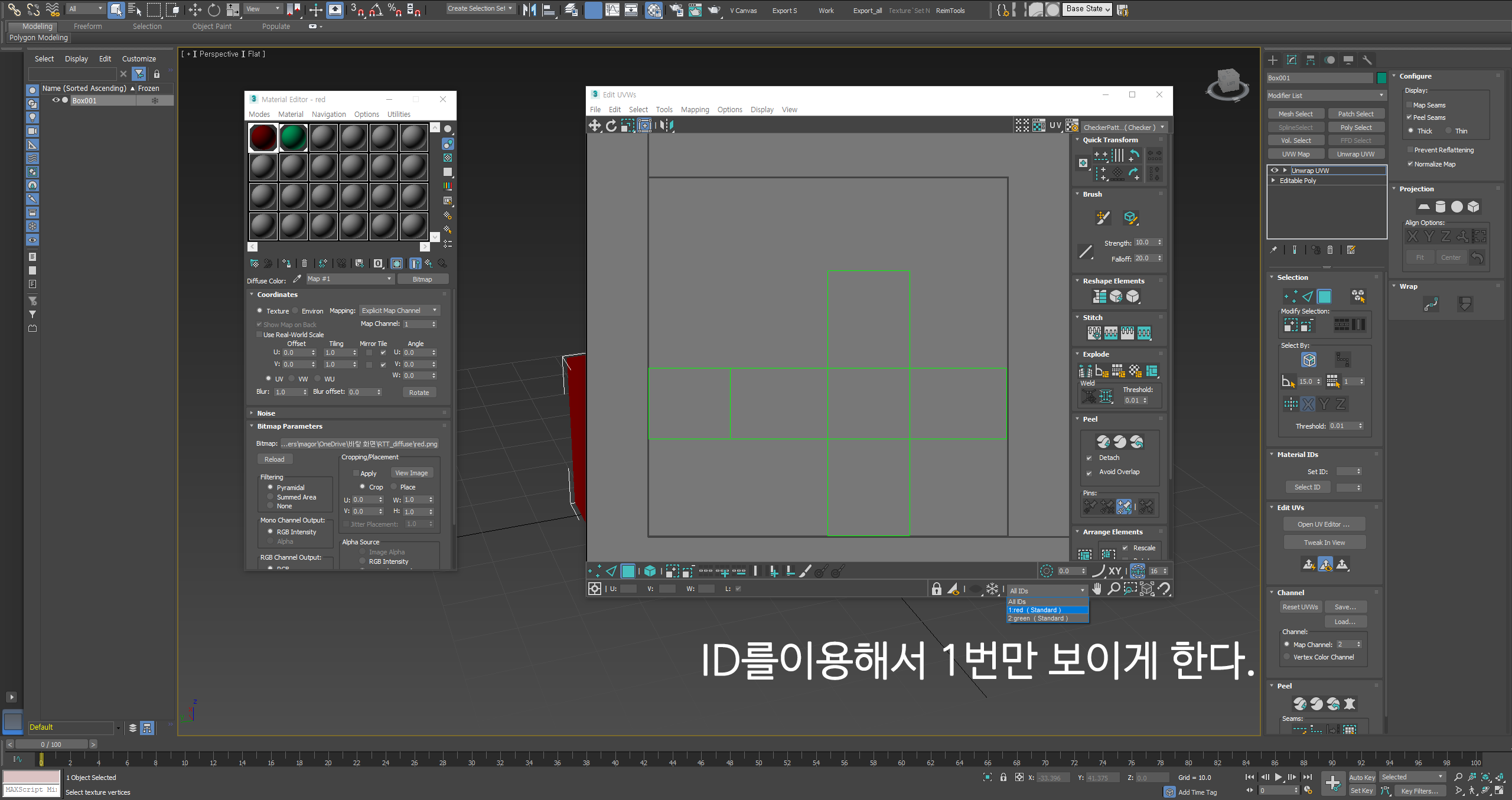Click the Move tool in Edit UVWs toolbar

[595, 125]
